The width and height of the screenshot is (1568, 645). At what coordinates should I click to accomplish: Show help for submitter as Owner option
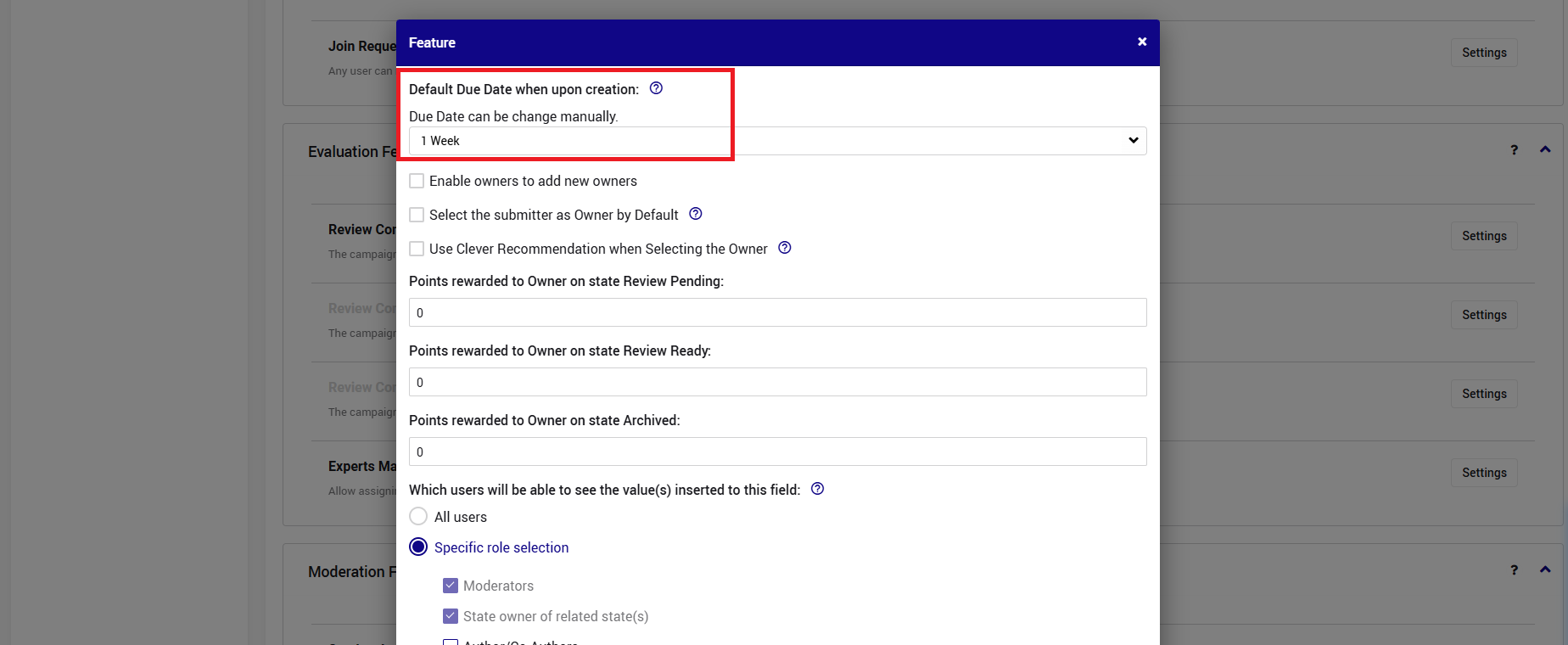(696, 214)
